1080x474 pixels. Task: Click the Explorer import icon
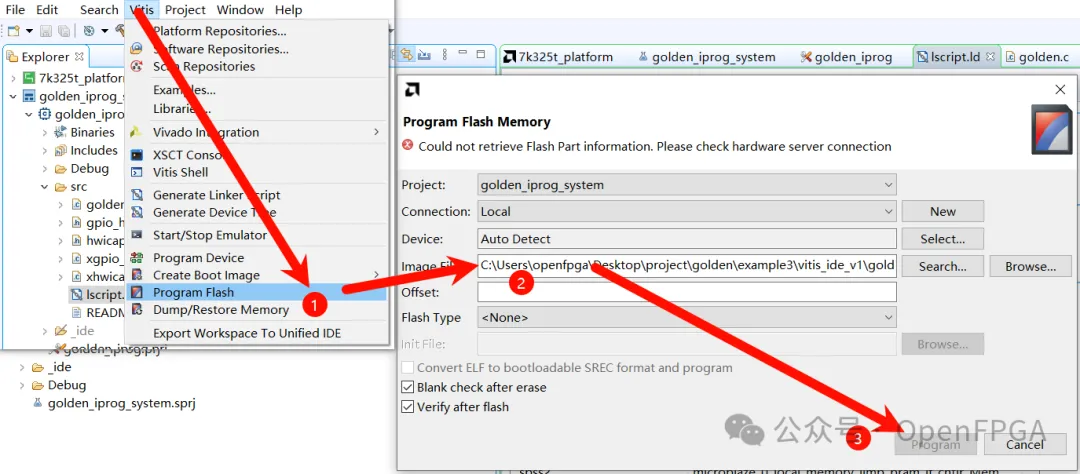click(424, 54)
